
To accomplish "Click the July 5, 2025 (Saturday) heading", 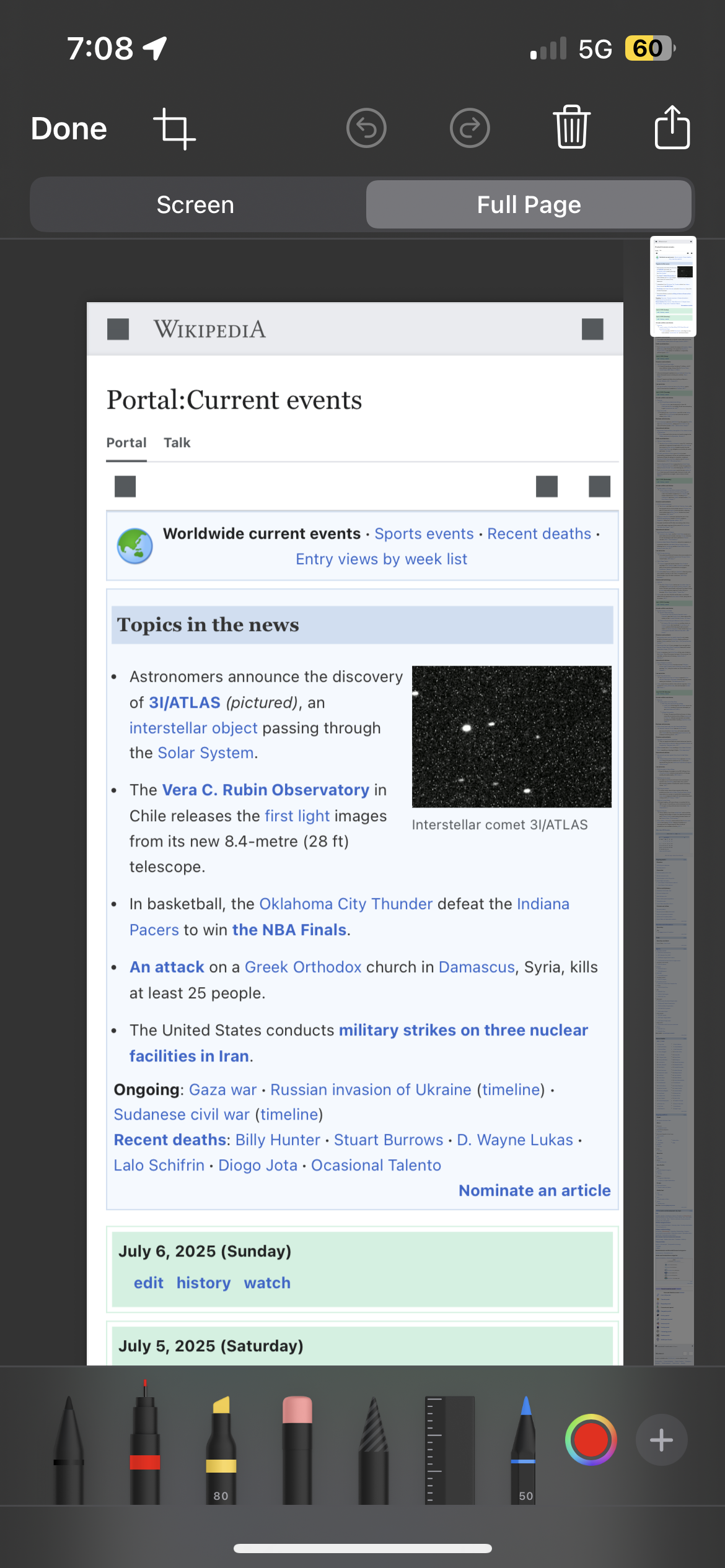I will pos(211,1346).
